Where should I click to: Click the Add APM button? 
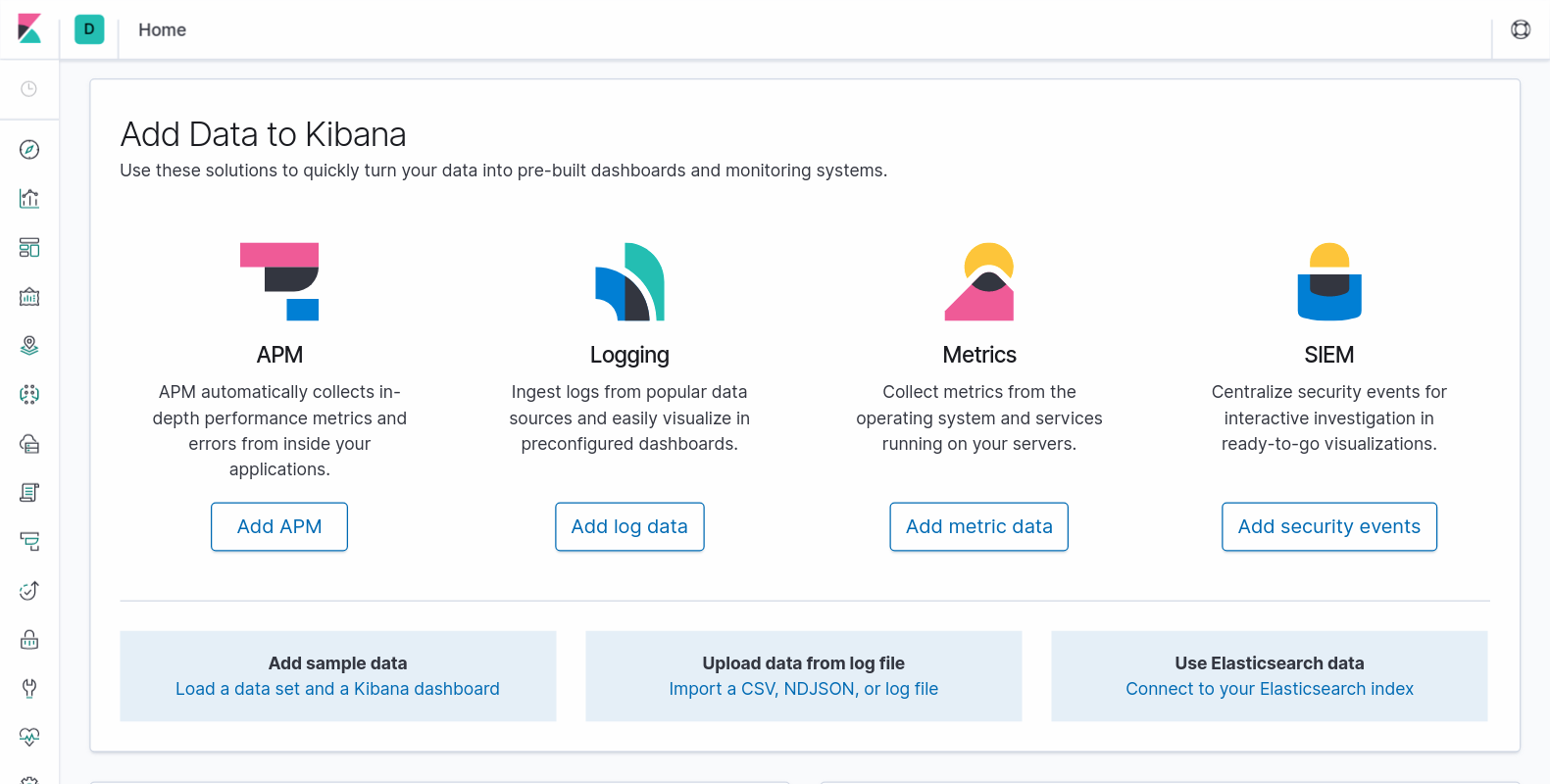point(279,527)
